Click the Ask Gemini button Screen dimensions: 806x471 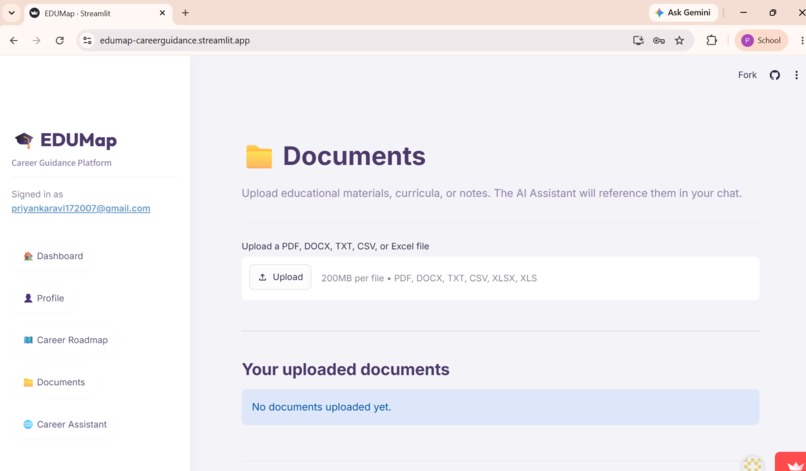pos(683,12)
